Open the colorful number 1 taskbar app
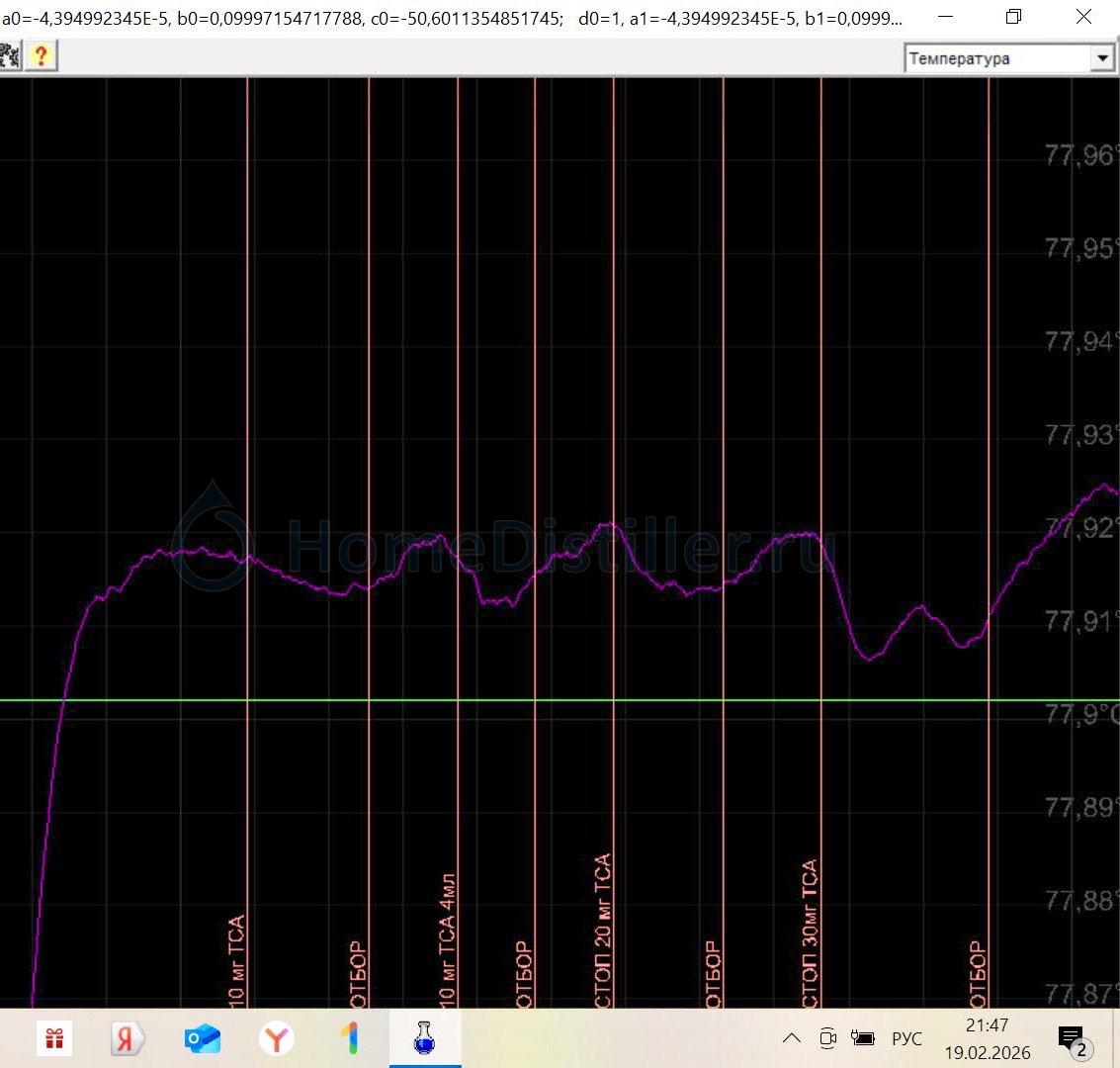The height and width of the screenshot is (1068, 1120). tap(350, 1039)
